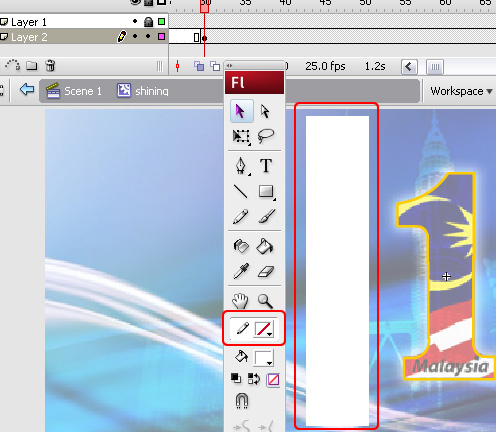Select the Pen tool

coord(241,166)
